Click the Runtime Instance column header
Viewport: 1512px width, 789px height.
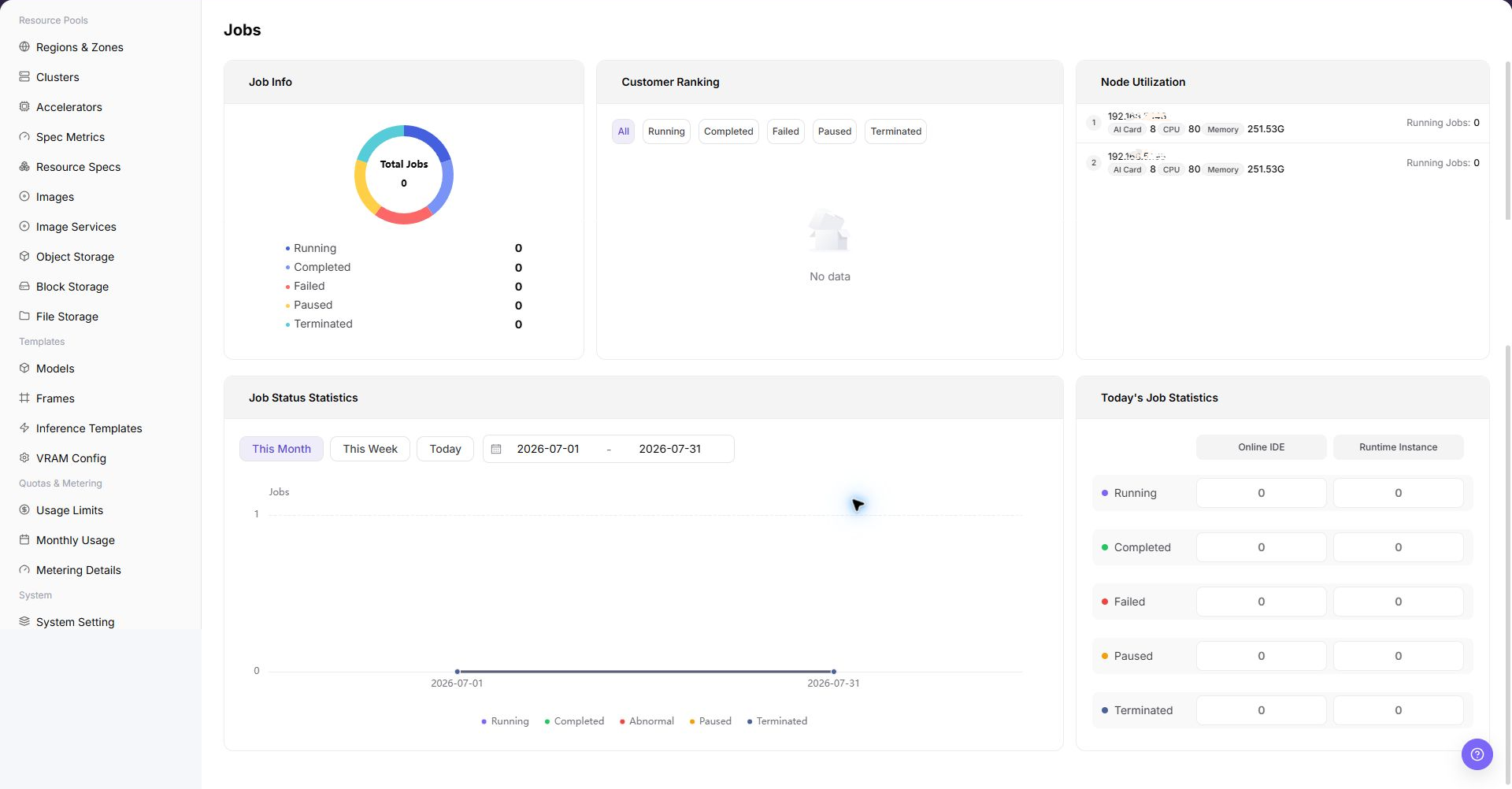(1399, 447)
